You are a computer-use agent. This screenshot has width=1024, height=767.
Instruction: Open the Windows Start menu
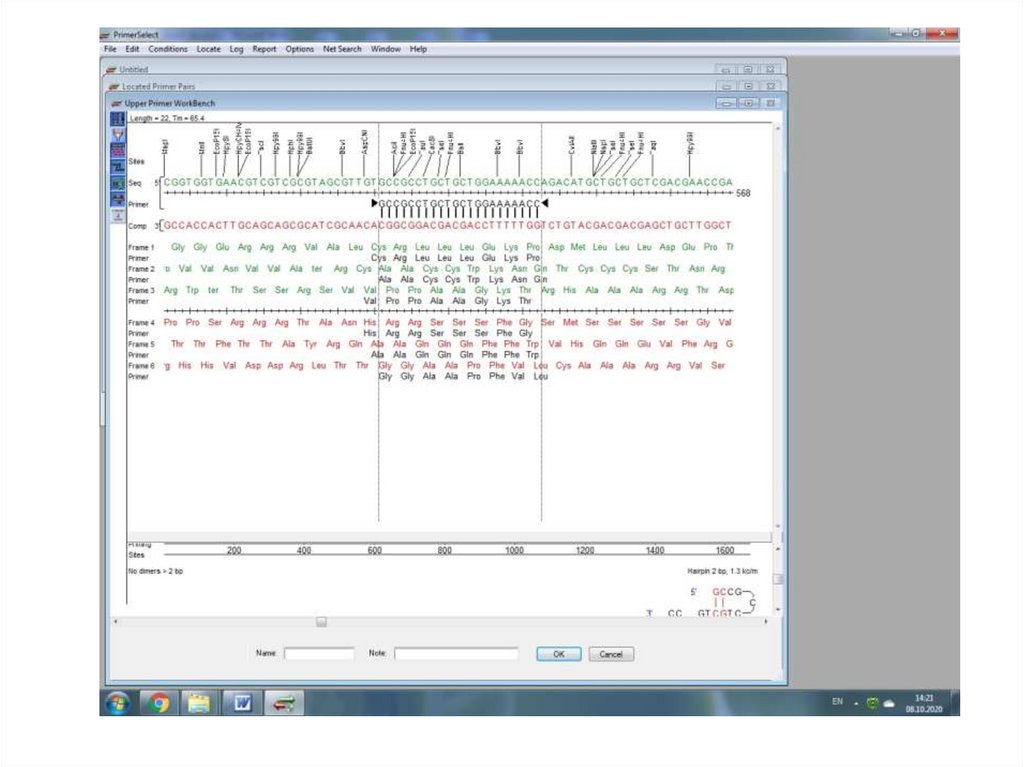pyautogui.click(x=118, y=703)
